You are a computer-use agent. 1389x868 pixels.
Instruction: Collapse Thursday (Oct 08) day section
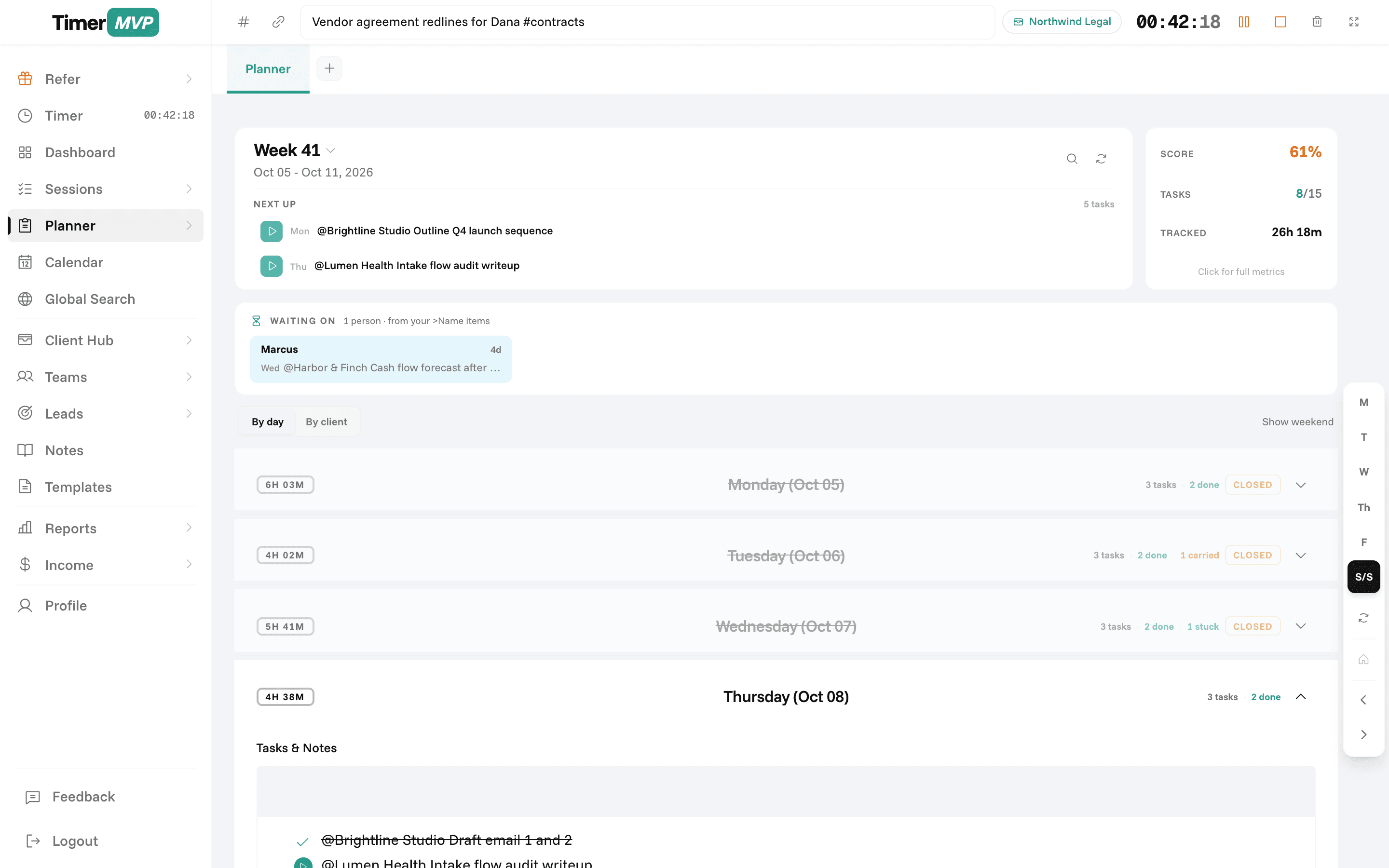tap(1301, 697)
